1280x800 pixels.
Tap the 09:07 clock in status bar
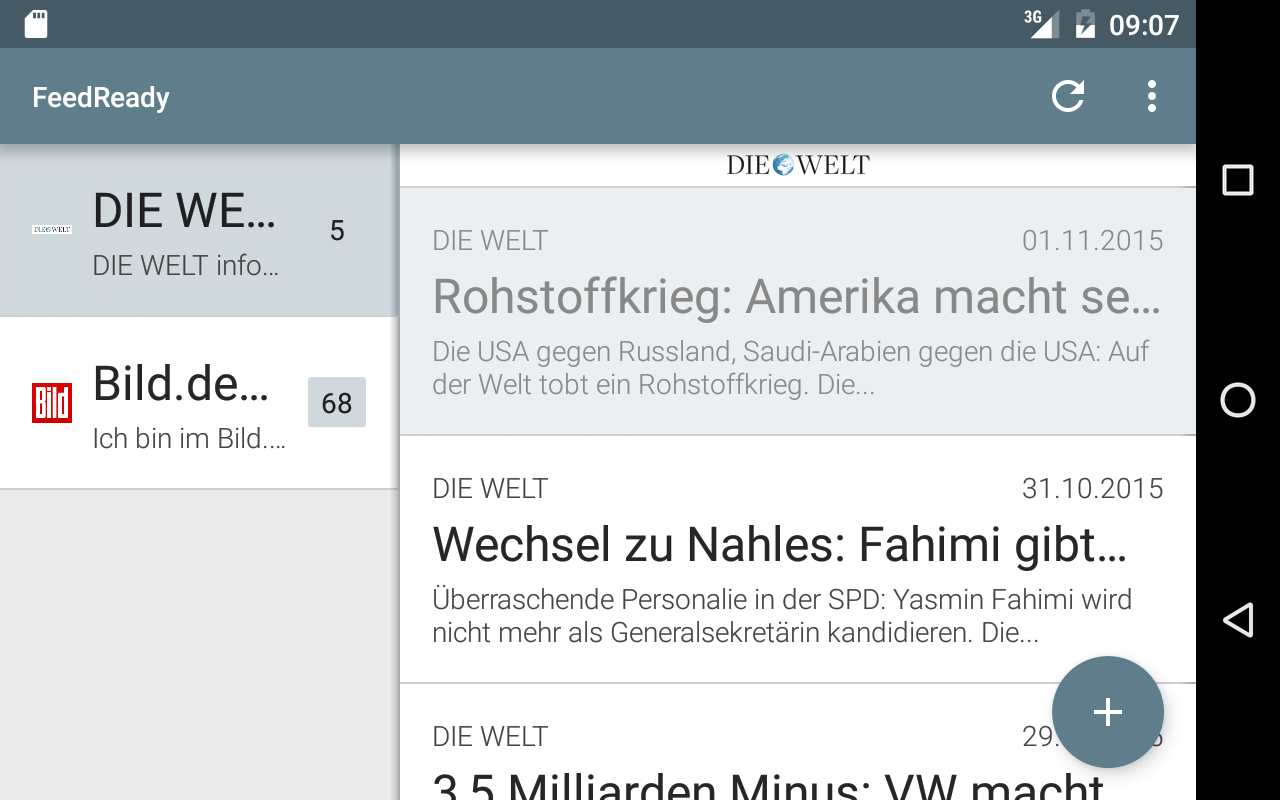coord(1144,24)
